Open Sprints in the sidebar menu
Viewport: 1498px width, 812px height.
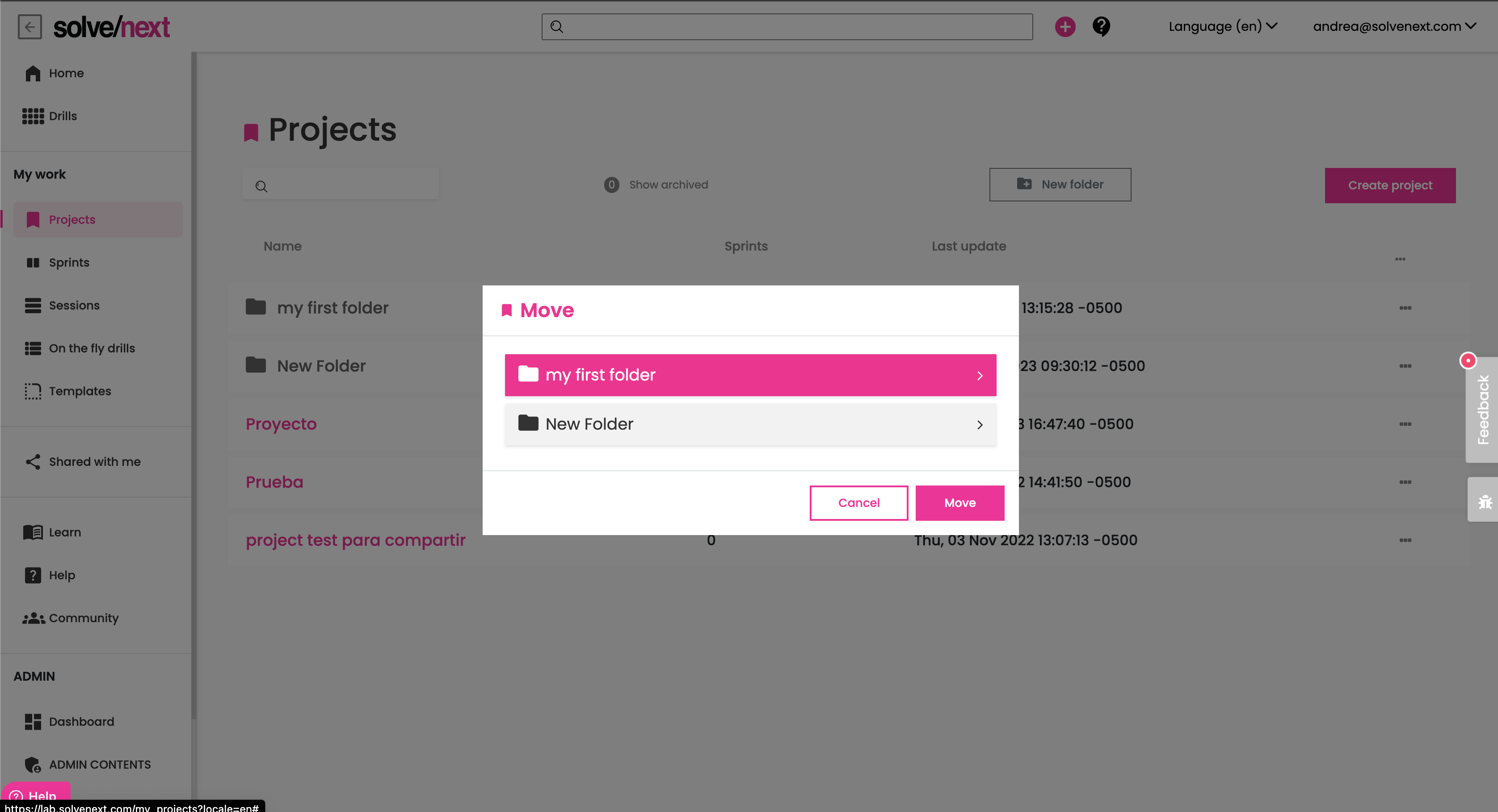click(x=69, y=263)
